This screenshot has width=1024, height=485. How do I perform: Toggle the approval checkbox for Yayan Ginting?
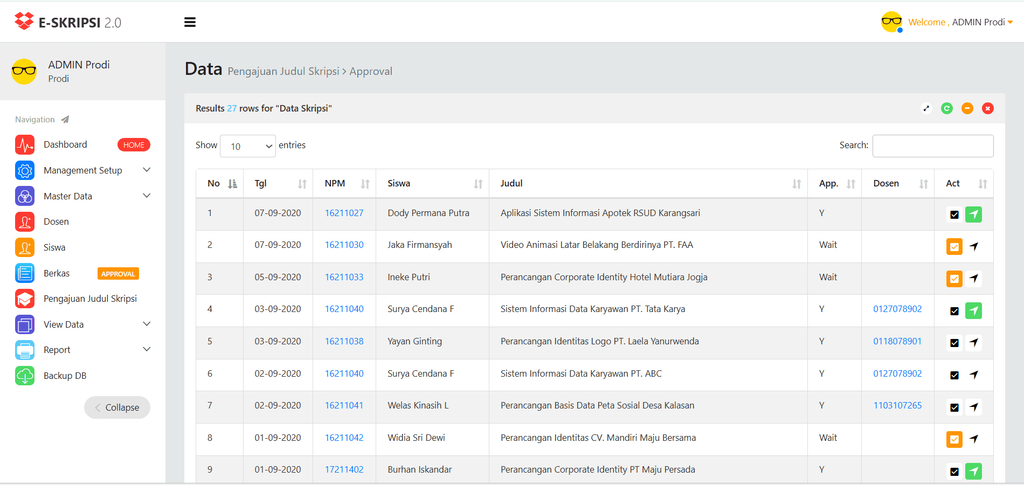click(x=954, y=342)
